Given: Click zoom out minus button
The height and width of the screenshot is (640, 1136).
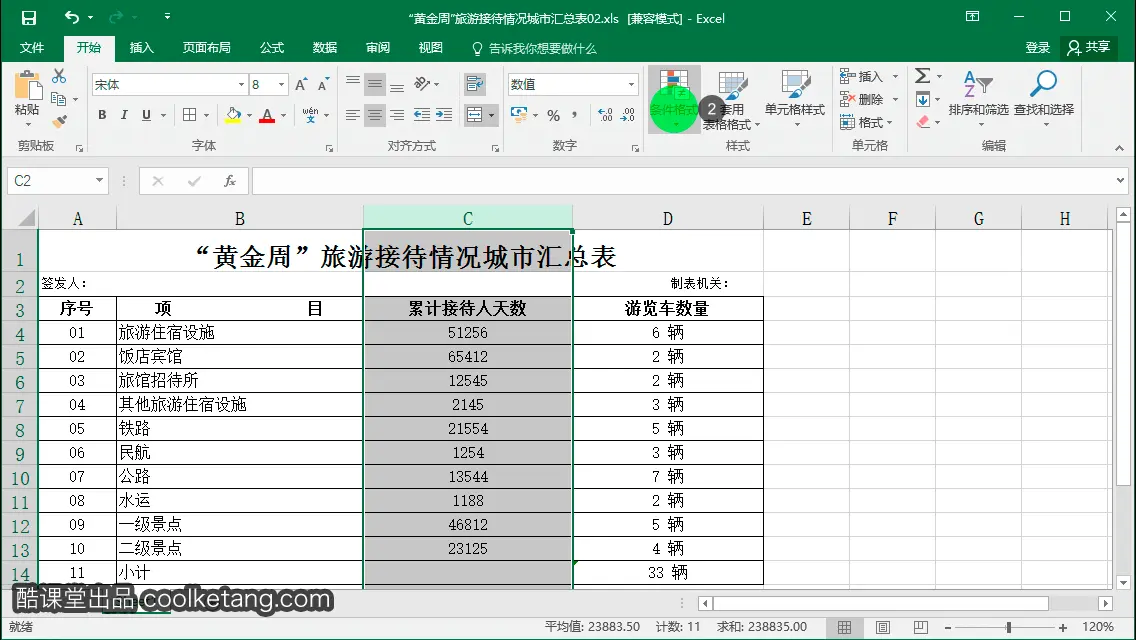Looking at the screenshot, I should tap(948, 627).
